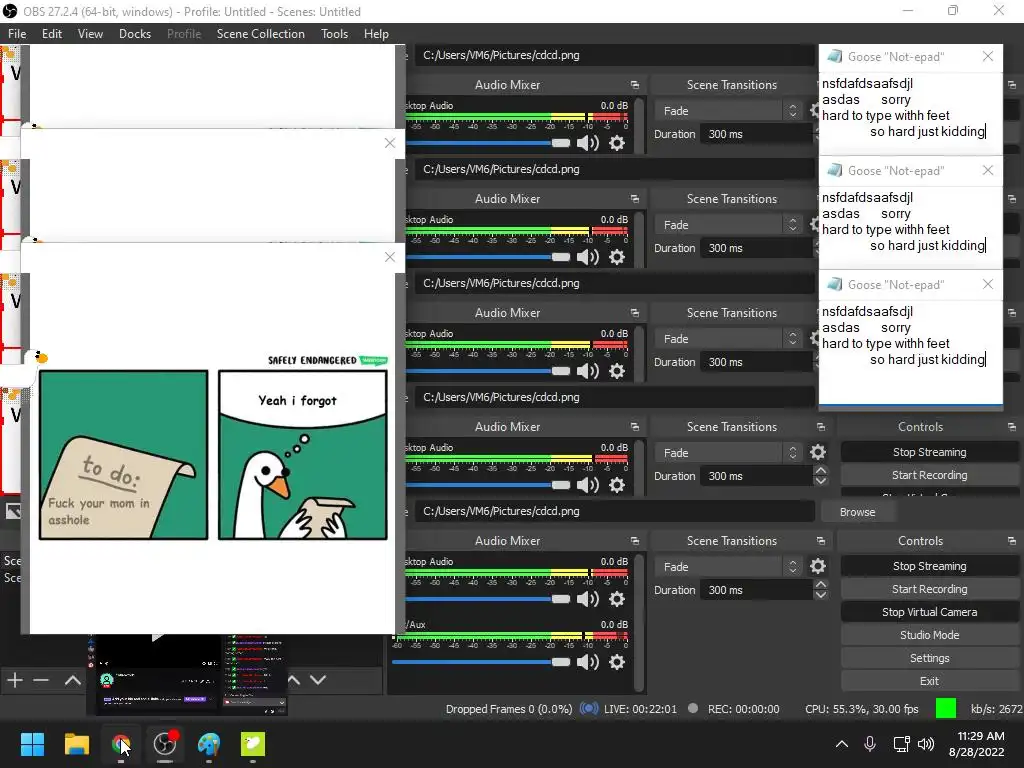The width and height of the screenshot is (1024, 768).
Task: Click the C:/Users/VM6/Pictures/cdcd.png path field beside Browse
Action: (x=614, y=511)
